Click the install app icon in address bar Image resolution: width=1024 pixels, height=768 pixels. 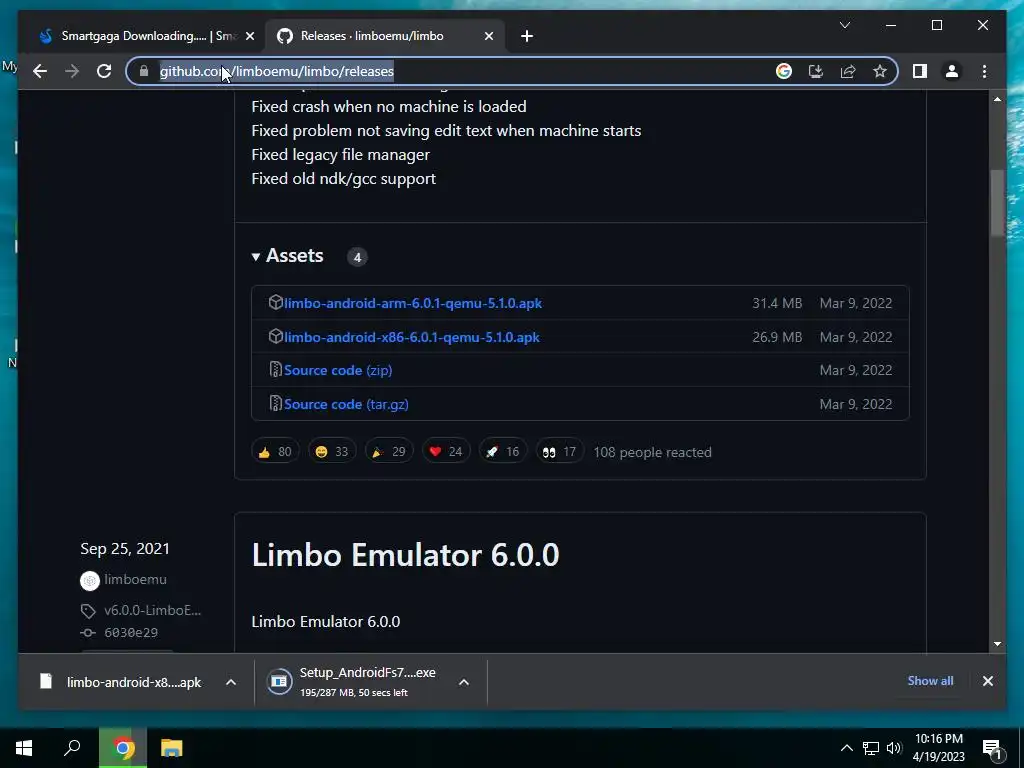[x=816, y=71]
